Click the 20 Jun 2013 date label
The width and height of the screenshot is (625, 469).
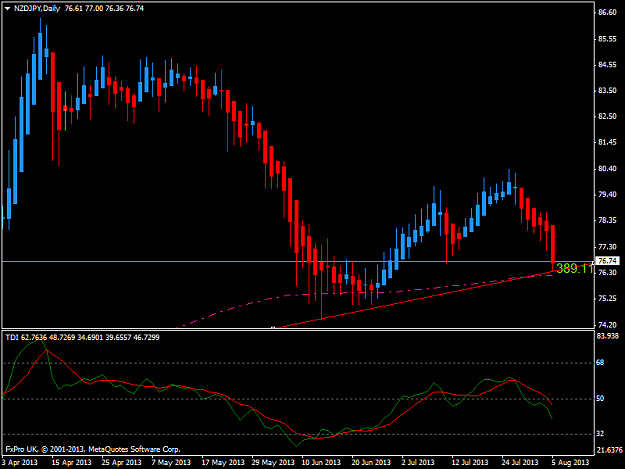click(371, 462)
